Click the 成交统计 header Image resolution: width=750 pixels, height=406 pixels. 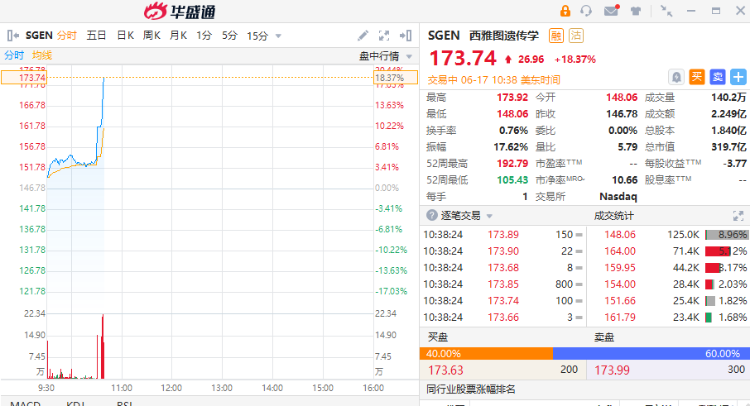[614, 216]
